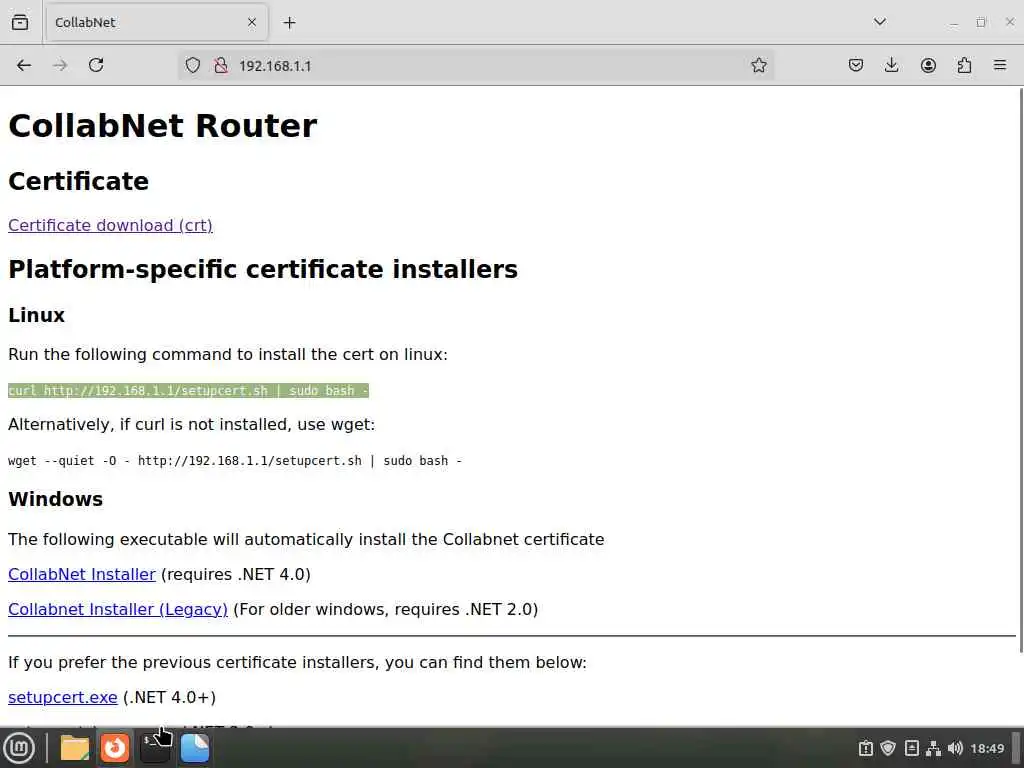Open the network connections tray icon
The height and width of the screenshot is (768, 1024).
(x=933, y=748)
